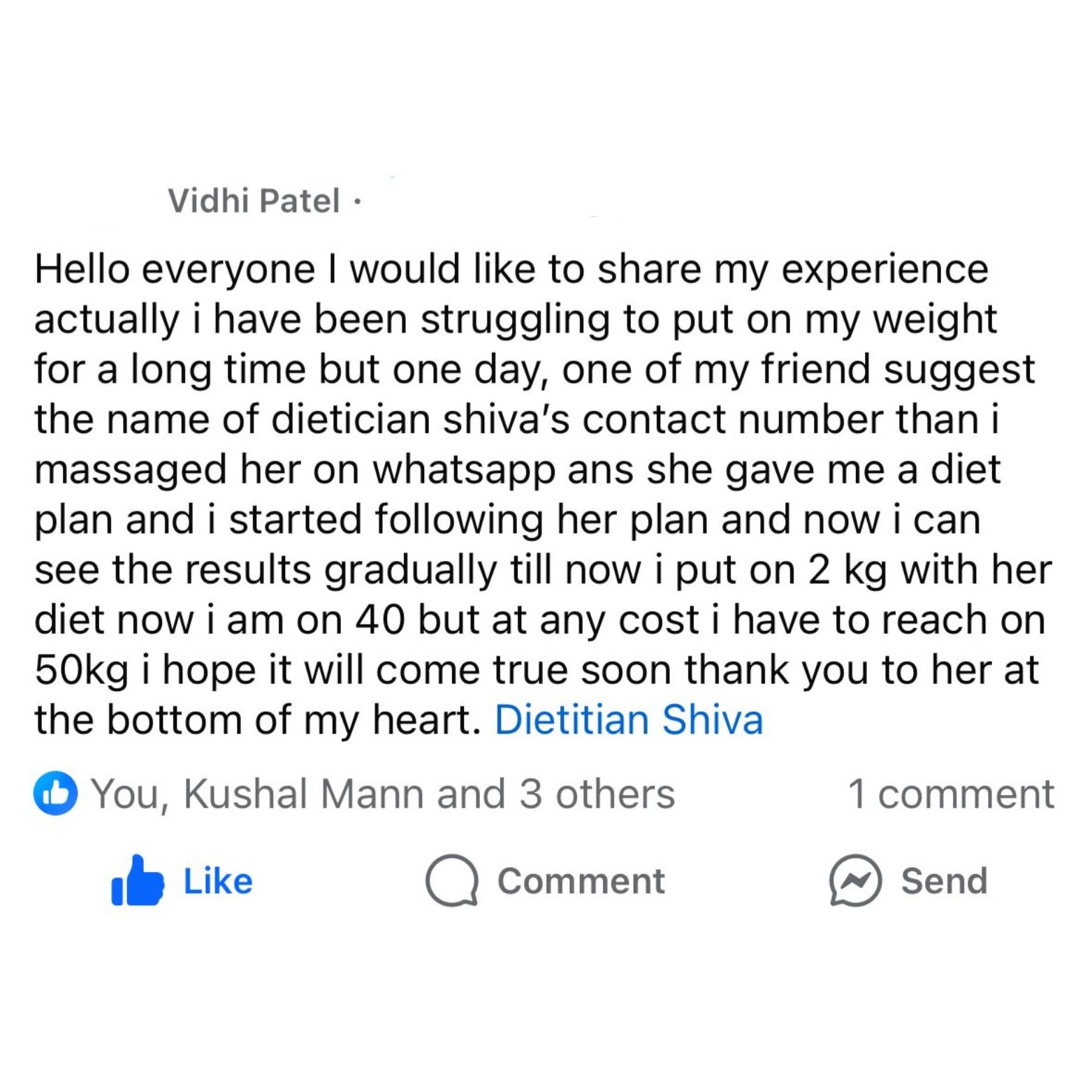Click the word 'whatsapp' in the post

click(x=463, y=470)
